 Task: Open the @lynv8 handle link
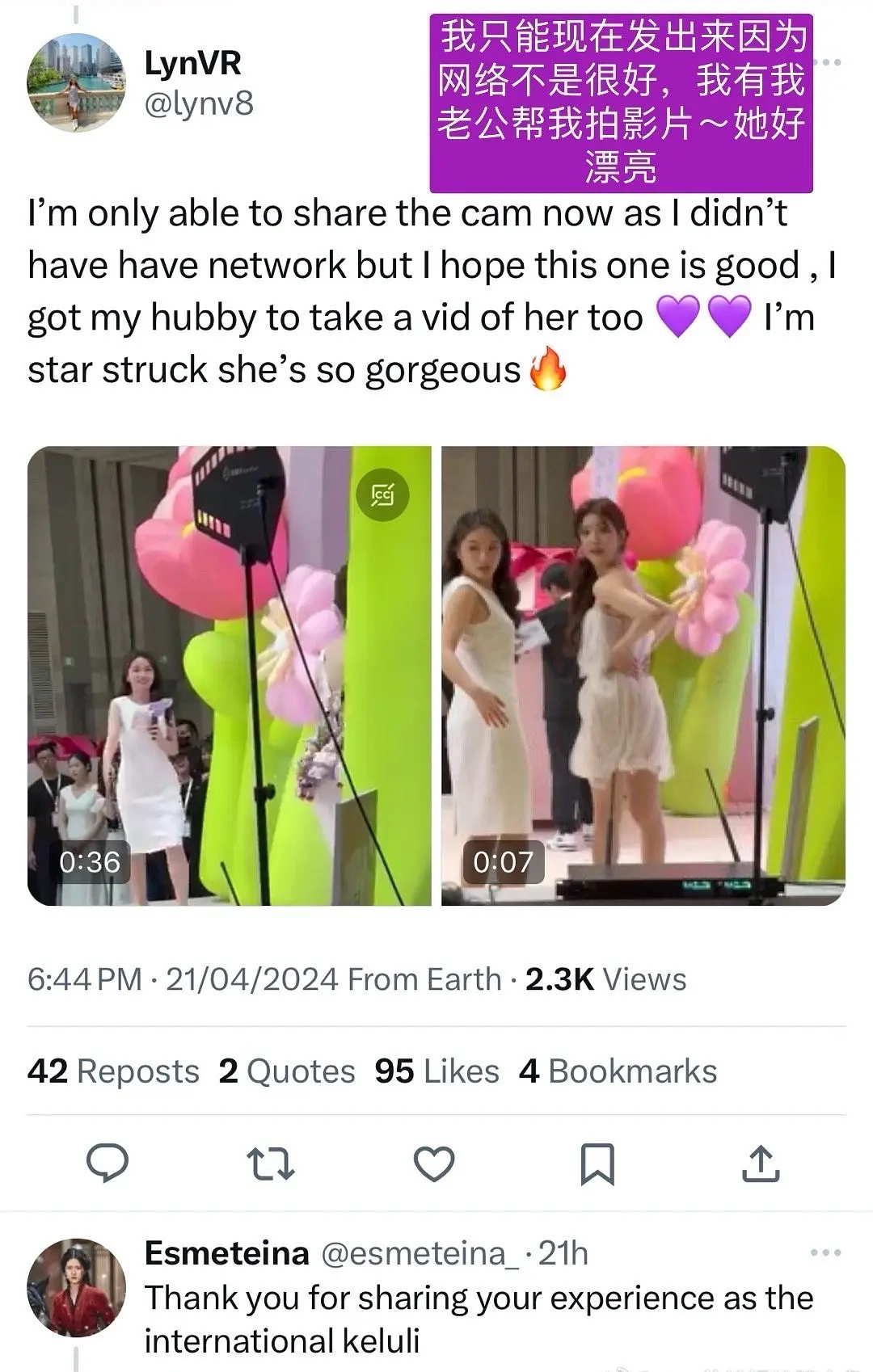tap(199, 103)
